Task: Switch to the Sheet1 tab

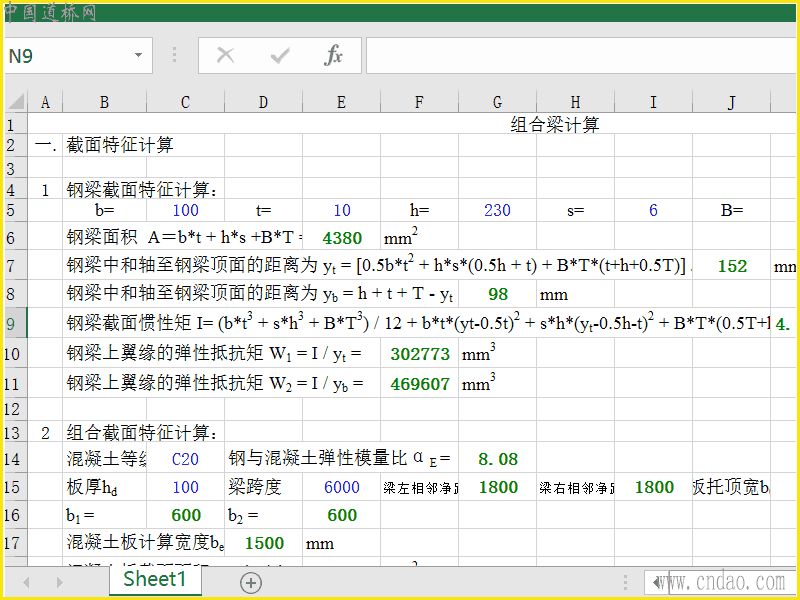Action: click(x=155, y=580)
